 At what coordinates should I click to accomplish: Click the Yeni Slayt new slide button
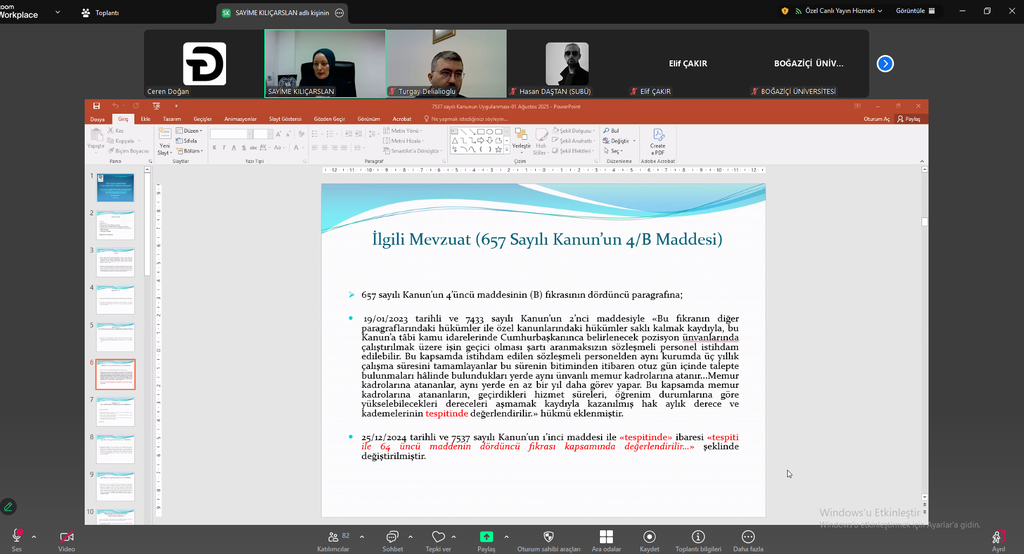pyautogui.click(x=164, y=141)
